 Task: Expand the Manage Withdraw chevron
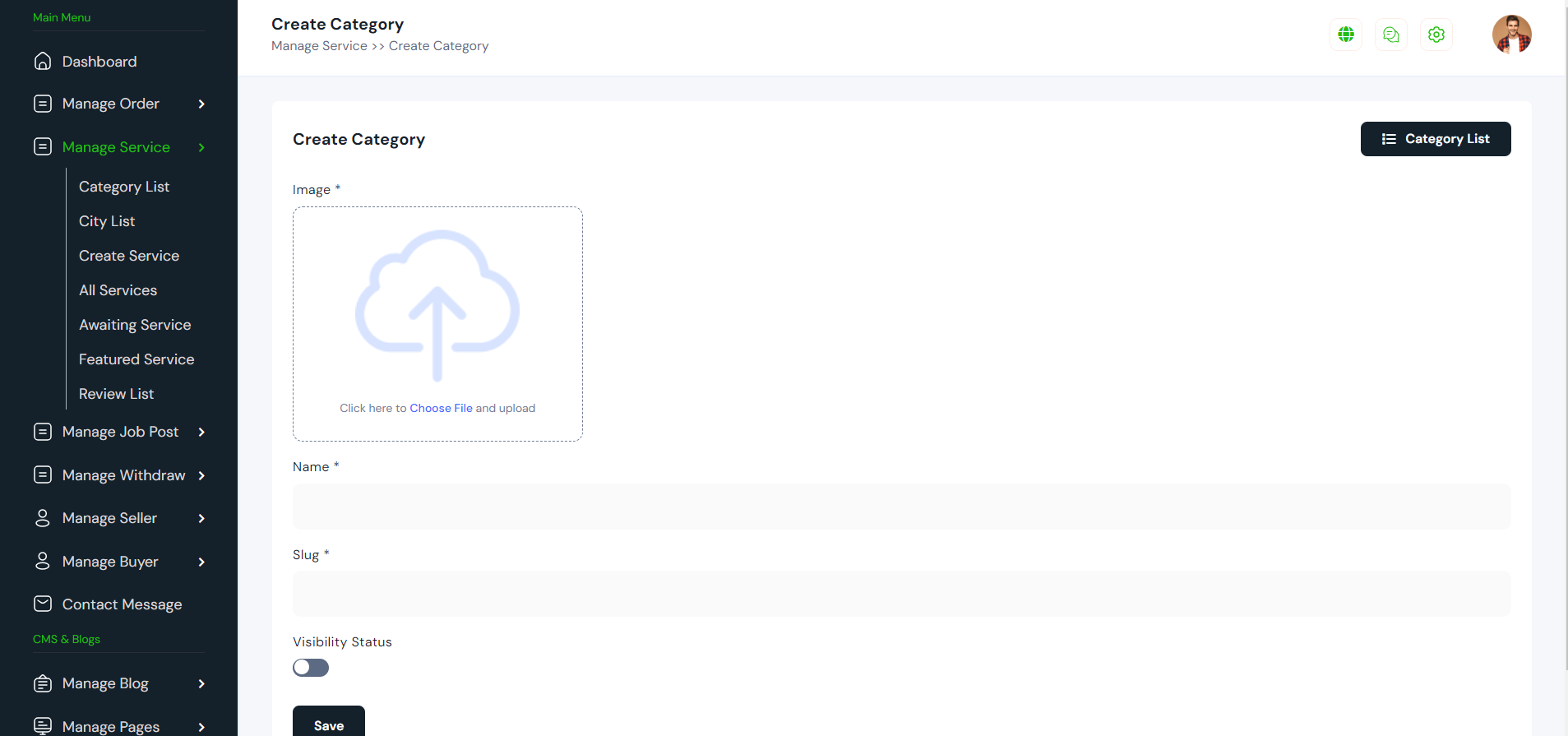click(x=201, y=476)
